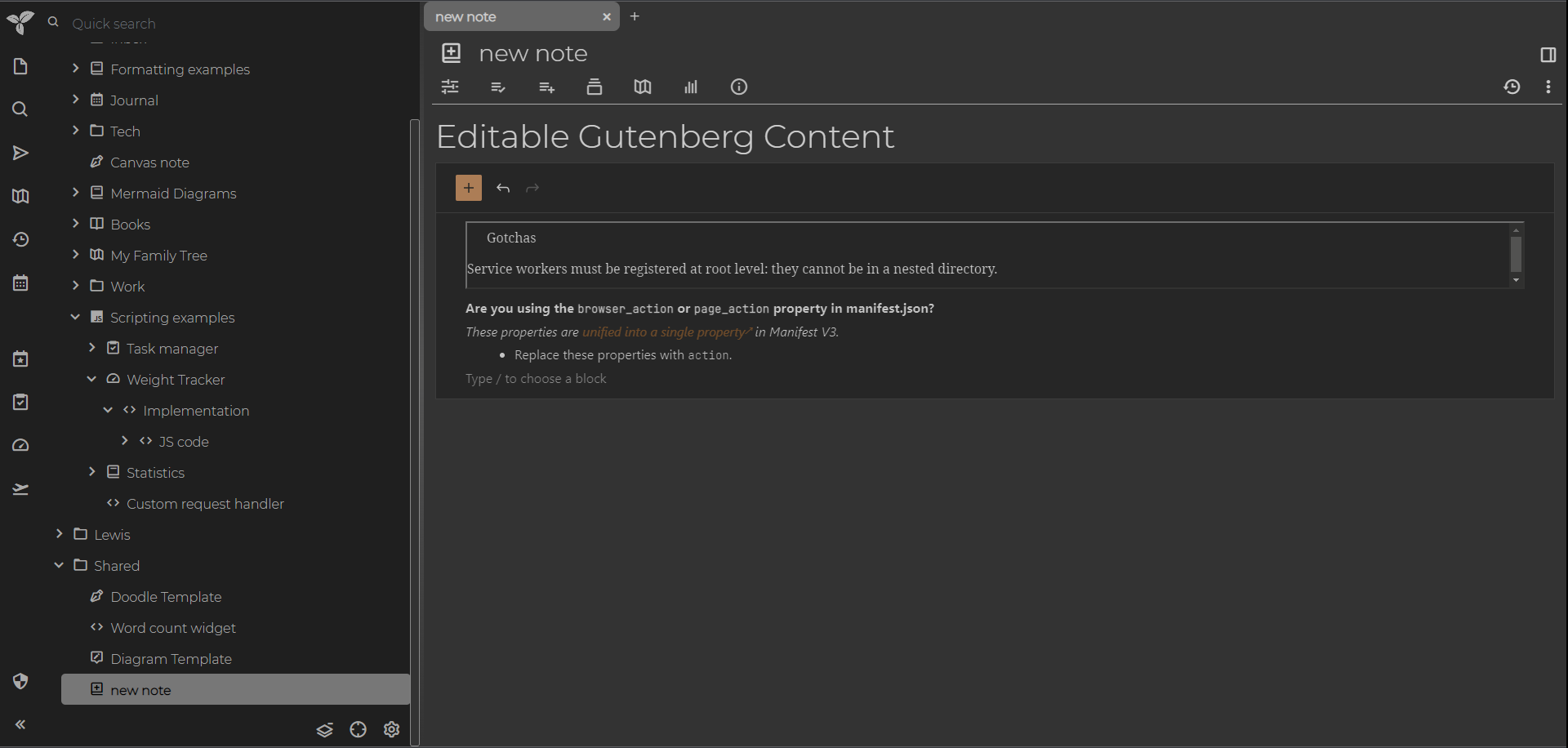
Task: Click the undo arrow in the editor
Action: (503, 188)
